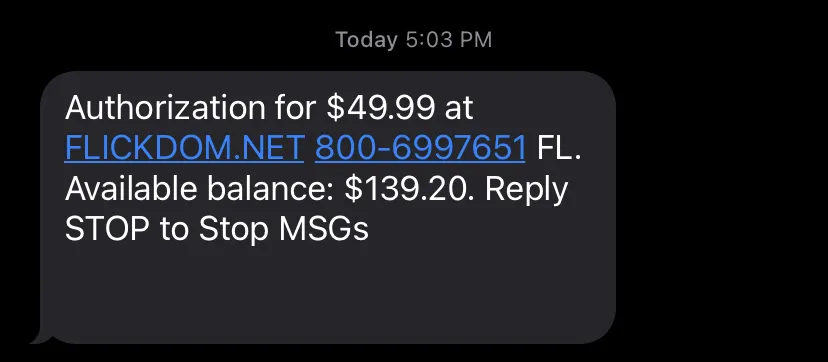828x362 pixels.
Task: Tap the 800-6997651 phone number link
Action: [x=420, y=148]
